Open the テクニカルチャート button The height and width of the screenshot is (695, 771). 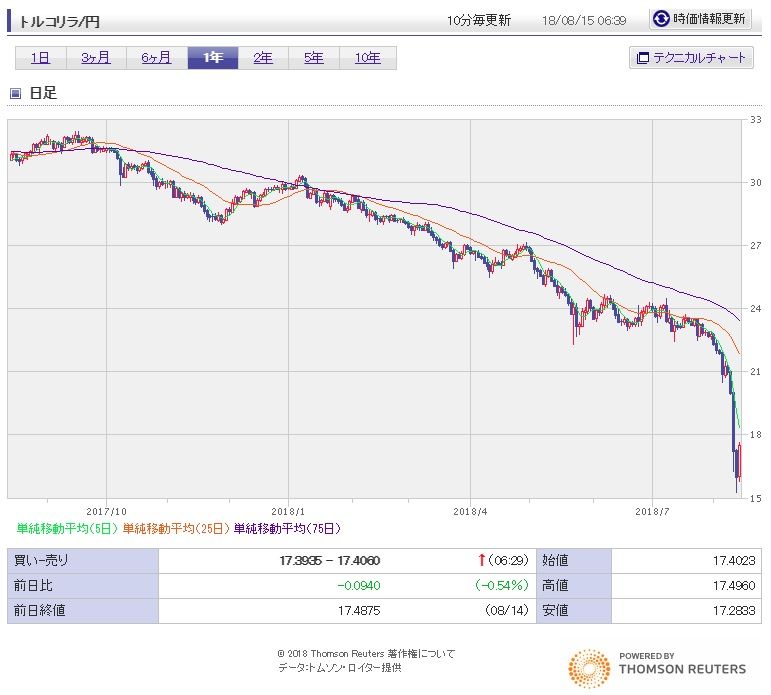691,58
